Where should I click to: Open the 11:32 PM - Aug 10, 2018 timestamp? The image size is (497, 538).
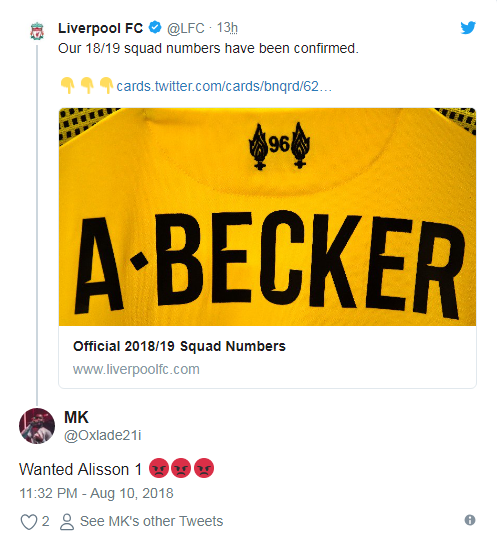(x=96, y=493)
